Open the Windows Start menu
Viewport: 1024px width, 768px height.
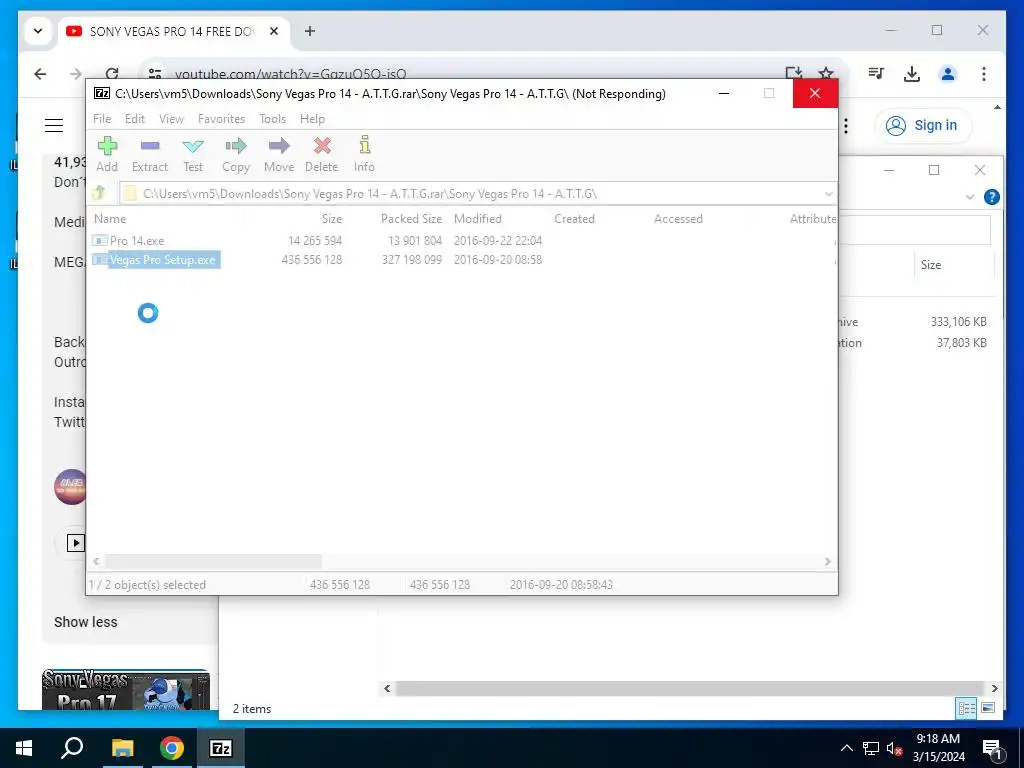tap(24, 748)
